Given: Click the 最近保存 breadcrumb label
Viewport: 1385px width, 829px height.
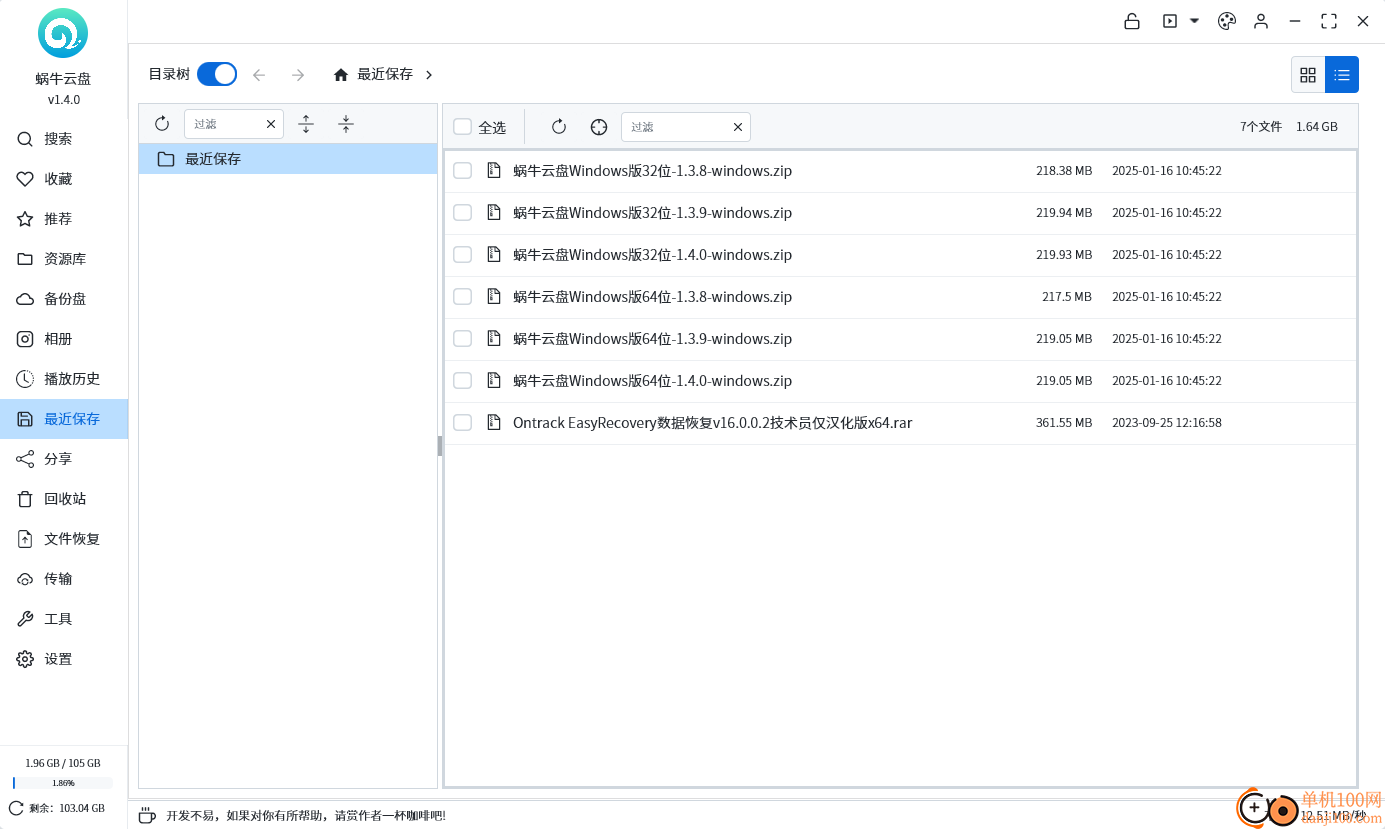Looking at the screenshot, I should click(385, 74).
